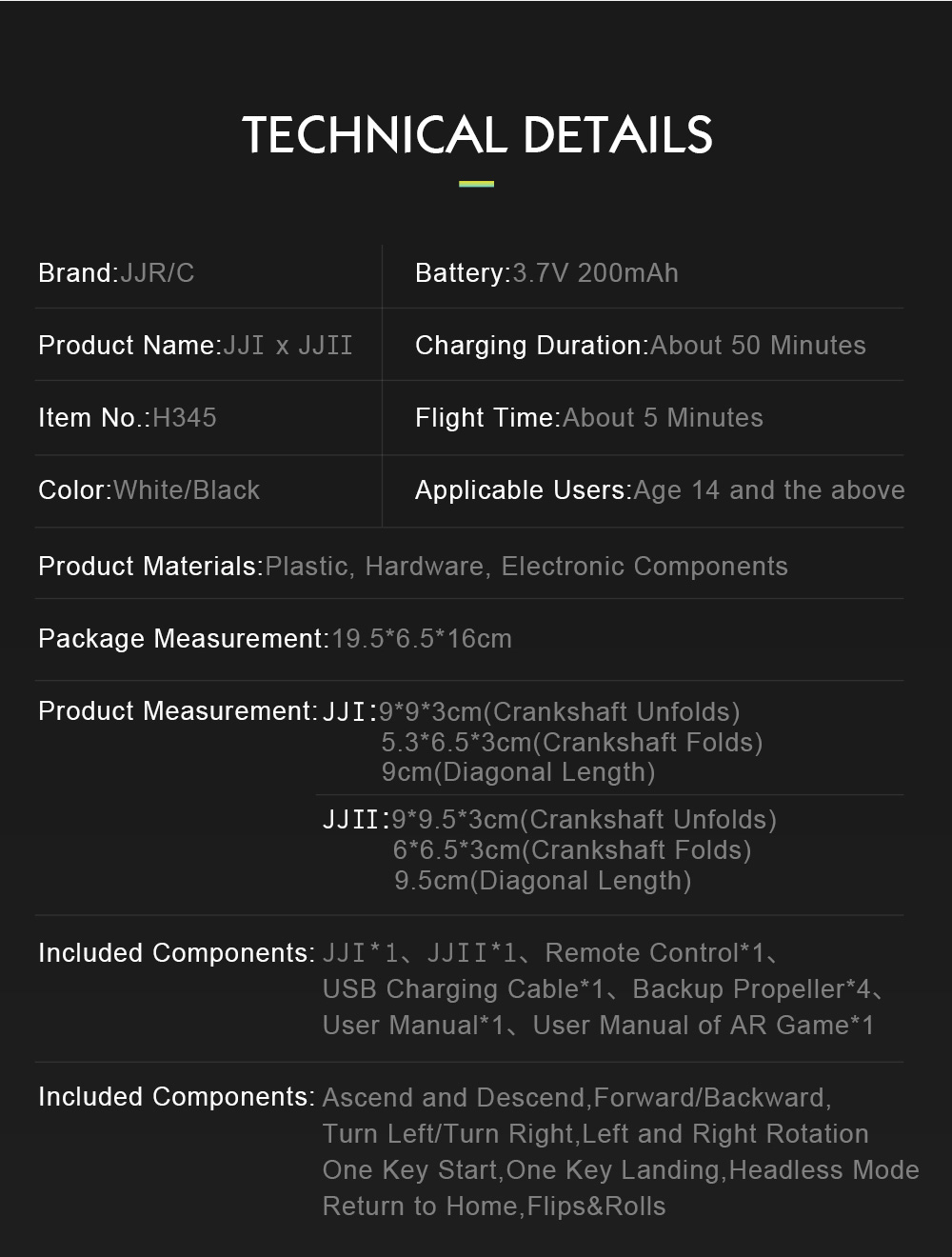The height and width of the screenshot is (1257, 952).
Task: Click the Color White/Black entry
Action: 149,490
